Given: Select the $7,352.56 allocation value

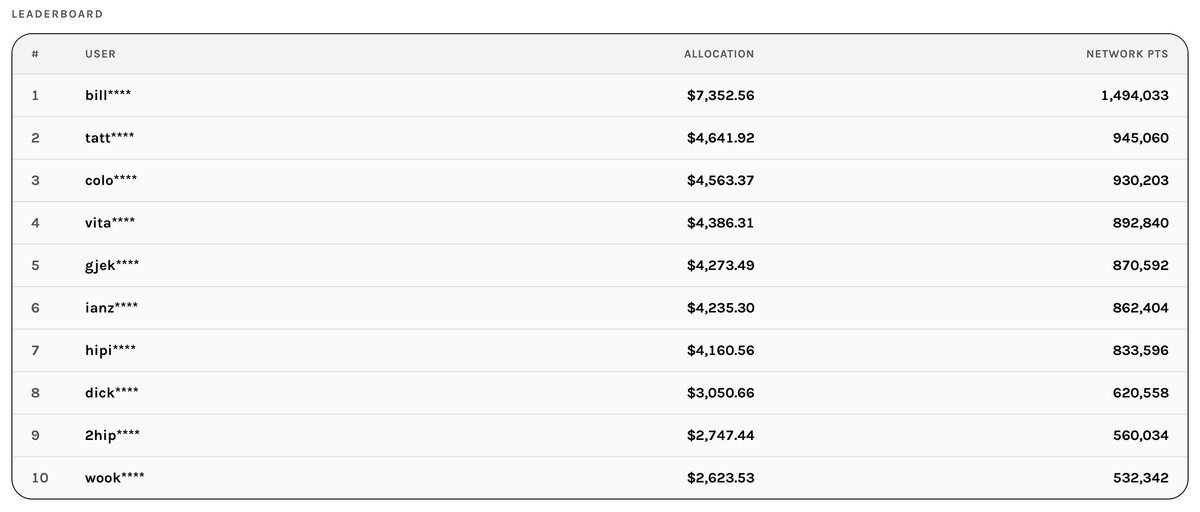Looking at the screenshot, I should 720,95.
